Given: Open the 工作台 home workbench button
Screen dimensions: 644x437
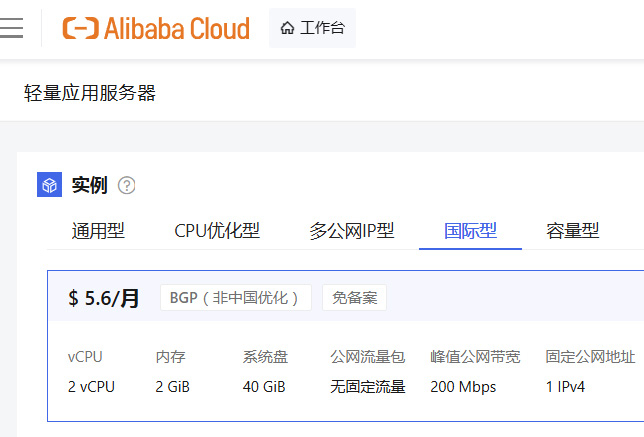Looking at the screenshot, I should pyautogui.click(x=312, y=28).
